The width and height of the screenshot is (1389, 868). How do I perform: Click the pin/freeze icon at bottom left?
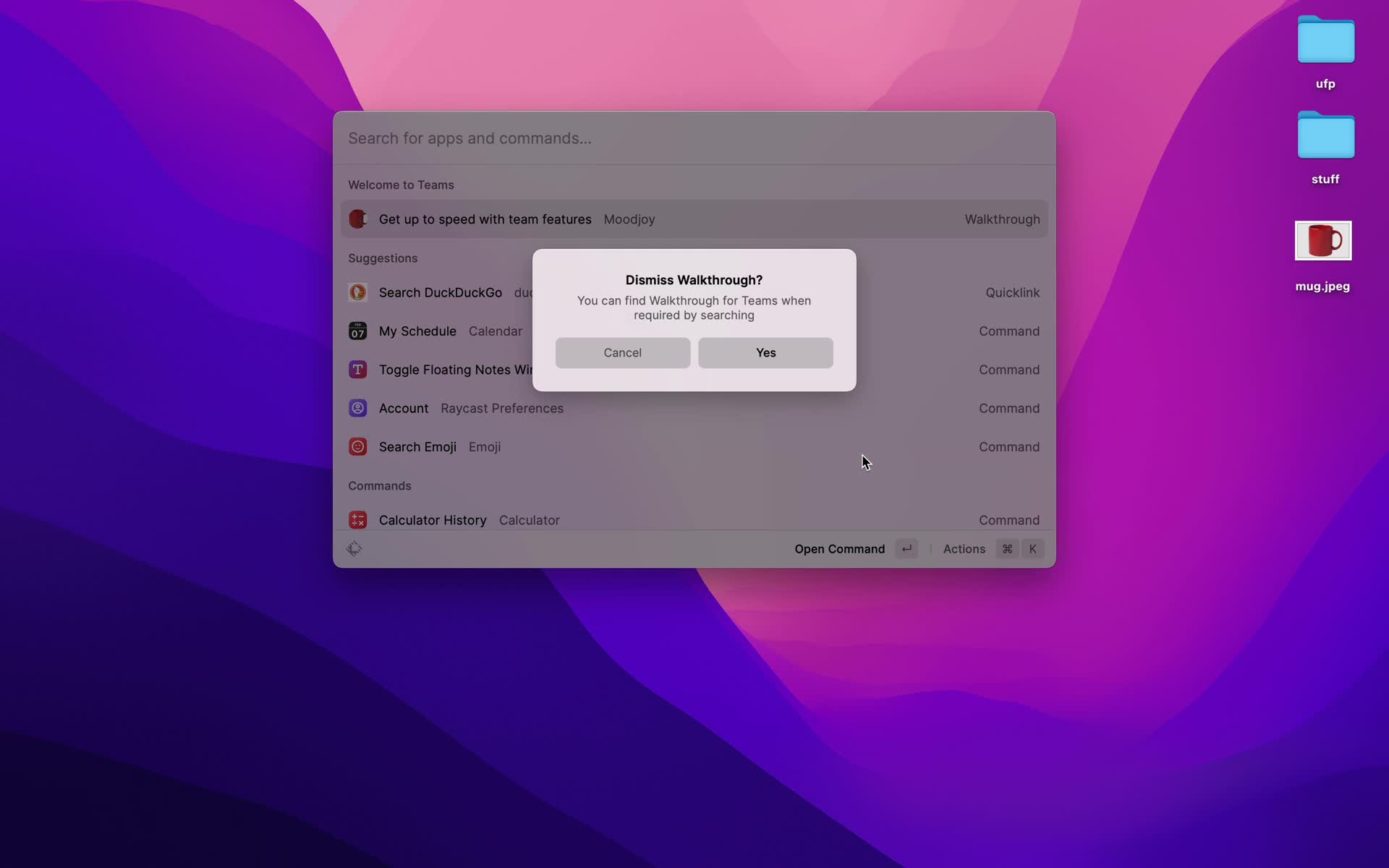point(356,549)
